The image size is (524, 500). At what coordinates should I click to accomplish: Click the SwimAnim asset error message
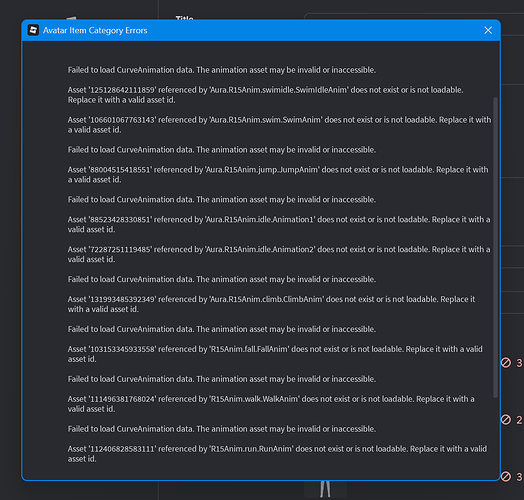click(279, 125)
